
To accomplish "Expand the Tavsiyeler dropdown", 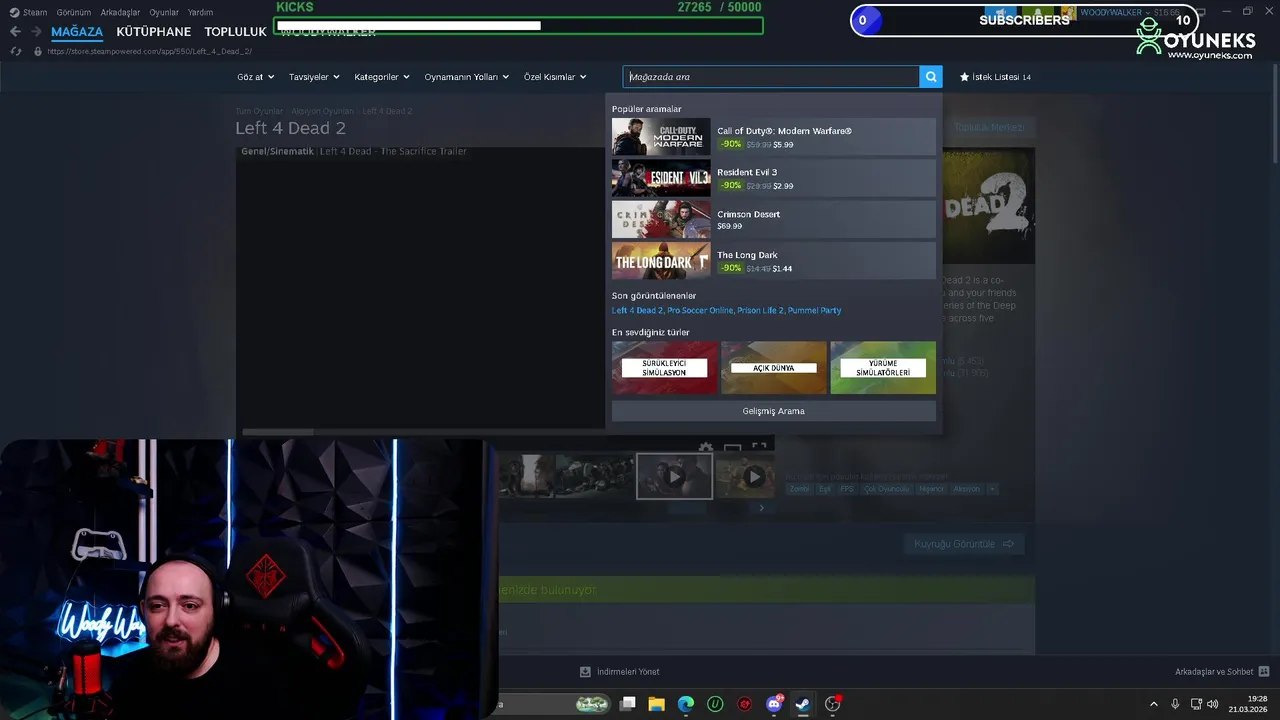I will click(314, 77).
